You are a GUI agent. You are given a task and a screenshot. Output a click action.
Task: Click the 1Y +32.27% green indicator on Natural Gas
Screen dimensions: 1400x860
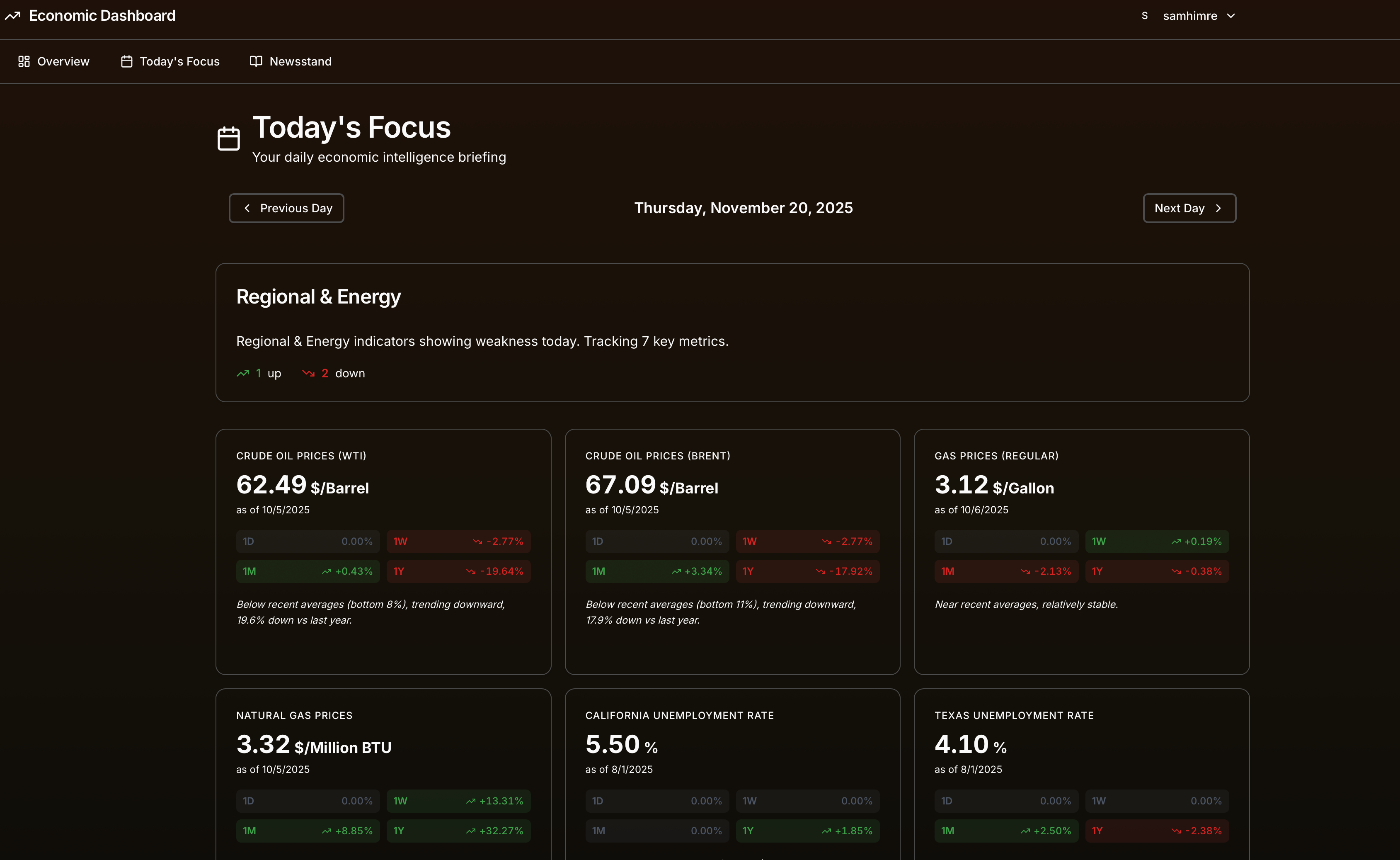458,831
